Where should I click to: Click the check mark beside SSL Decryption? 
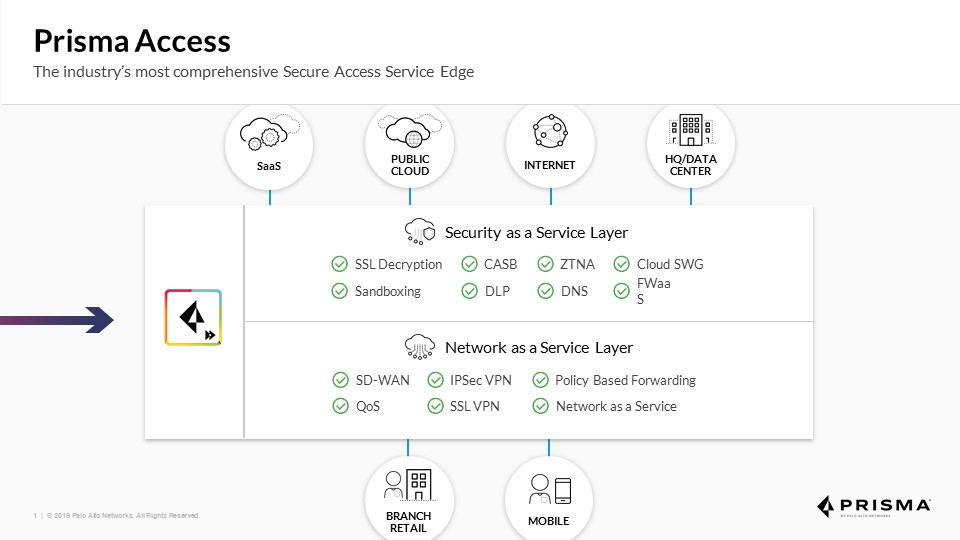coord(339,264)
